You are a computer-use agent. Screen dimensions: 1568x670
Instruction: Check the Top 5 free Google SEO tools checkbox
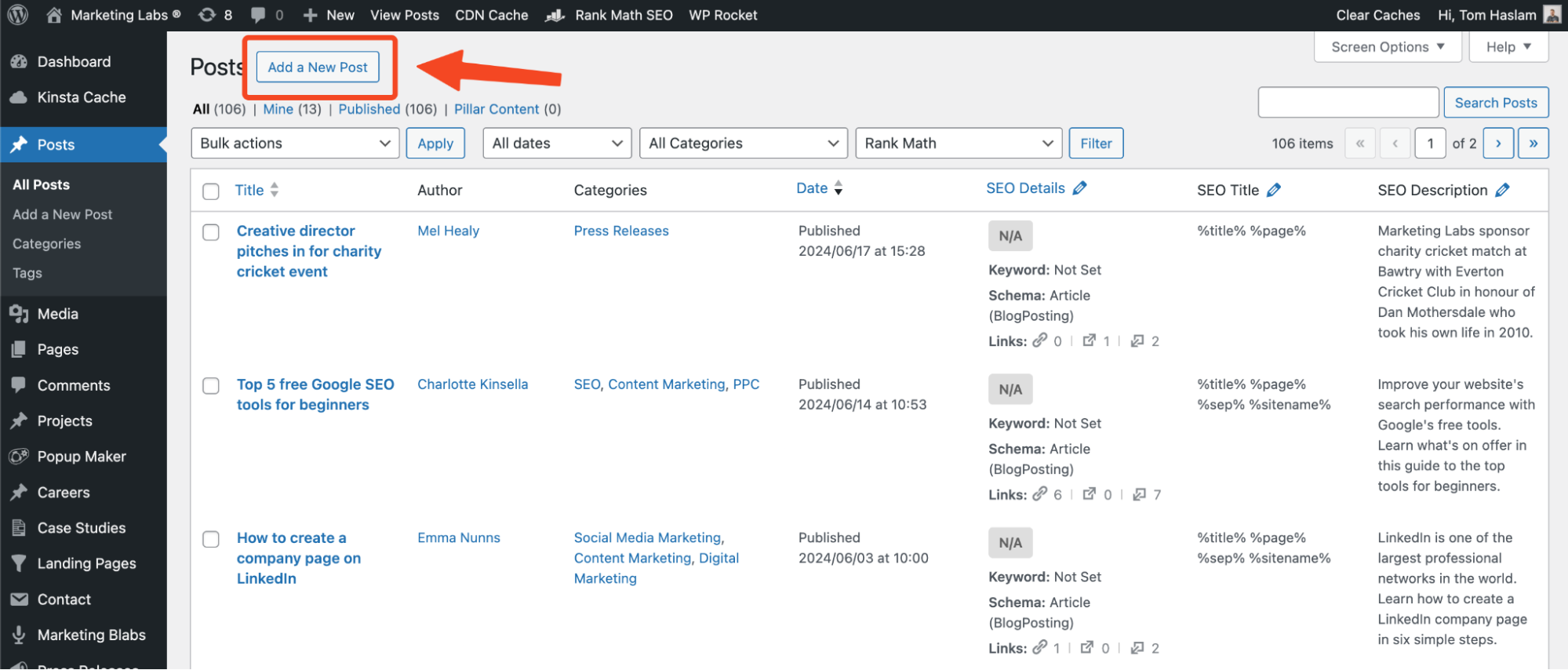(211, 386)
